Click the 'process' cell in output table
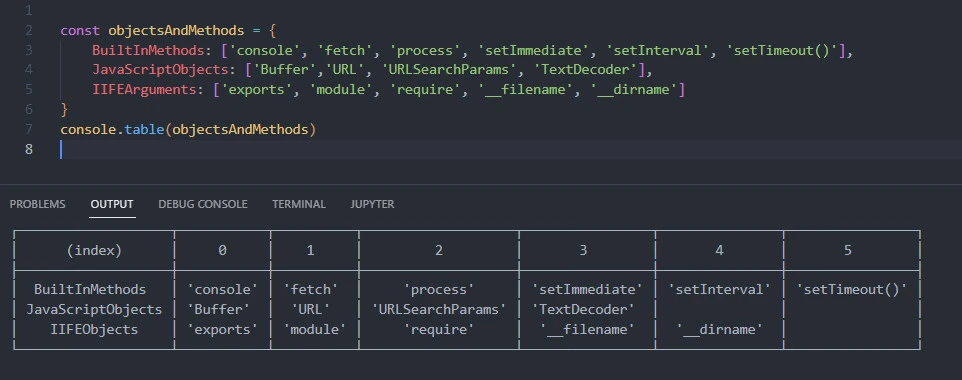Image resolution: width=962 pixels, height=380 pixels. 439,289
